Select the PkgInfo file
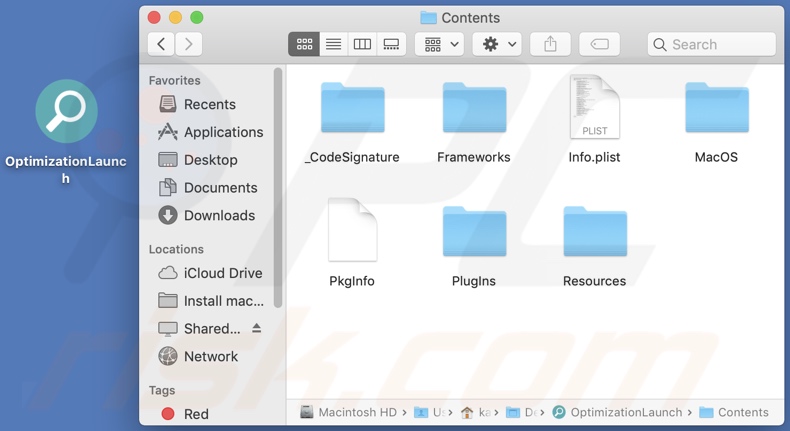Image resolution: width=790 pixels, height=431 pixels. 352,231
